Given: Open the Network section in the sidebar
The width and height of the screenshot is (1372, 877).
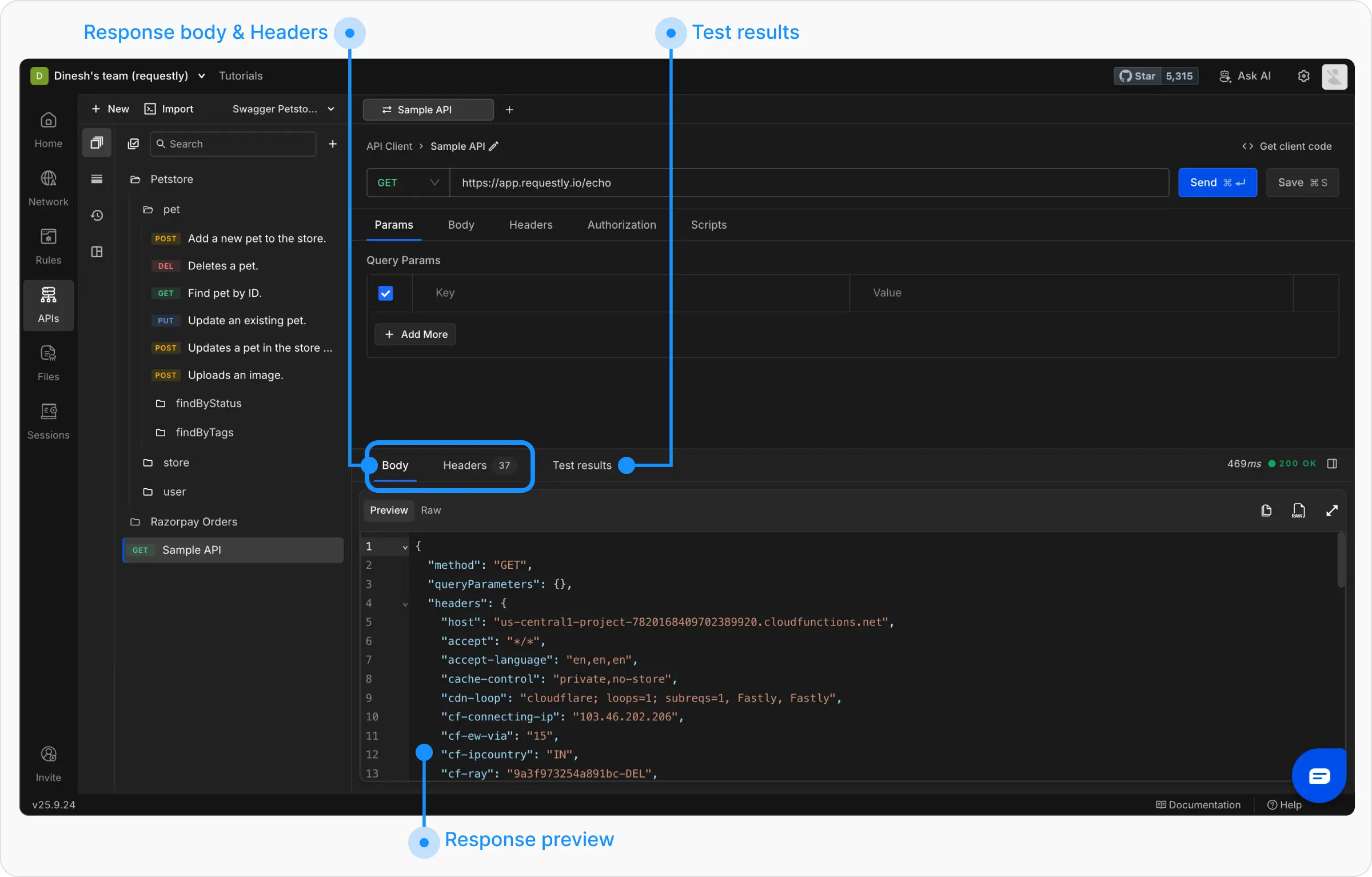Looking at the screenshot, I should pyautogui.click(x=48, y=188).
